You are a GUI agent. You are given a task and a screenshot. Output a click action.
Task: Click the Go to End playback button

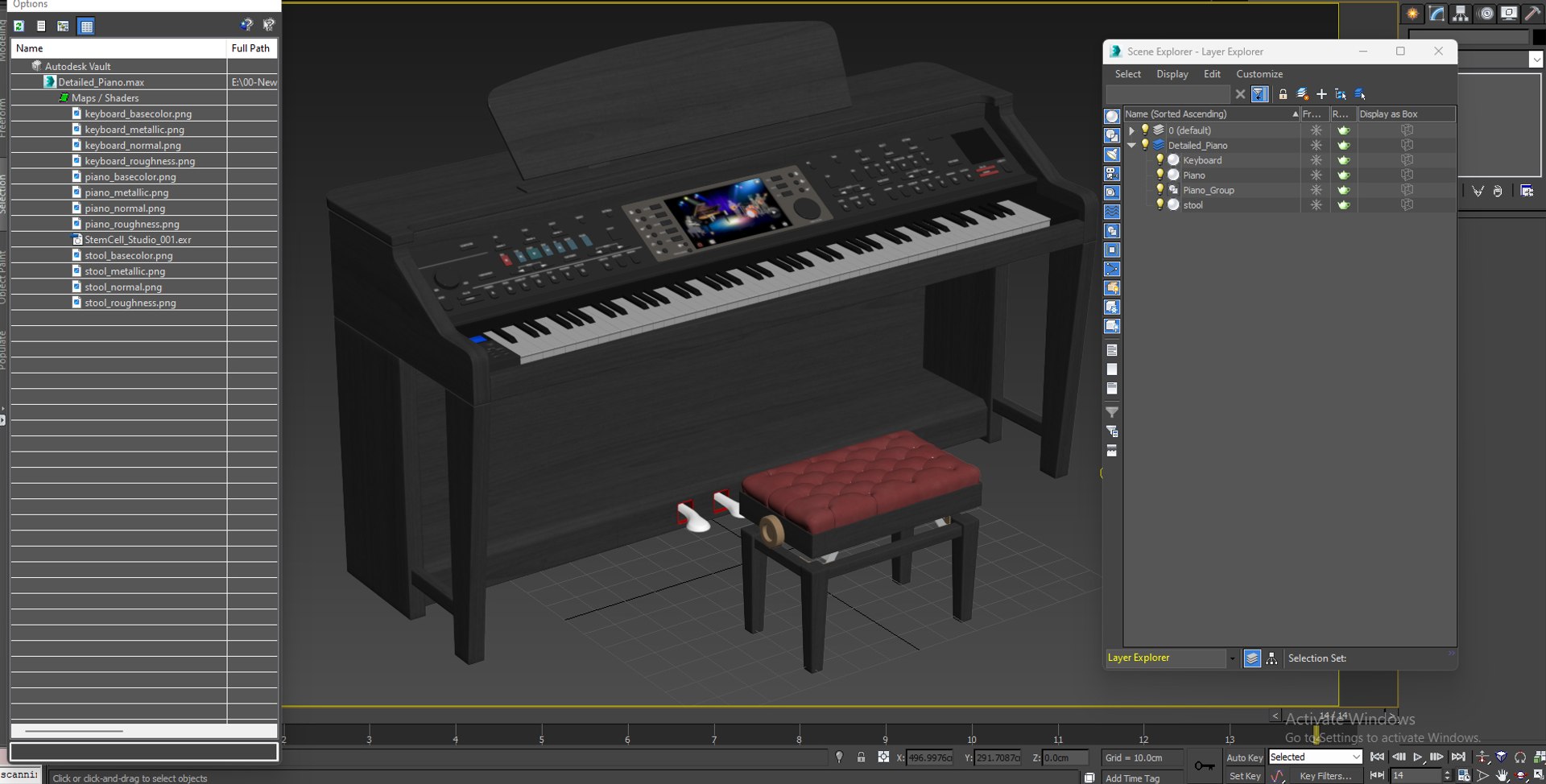click(1458, 757)
